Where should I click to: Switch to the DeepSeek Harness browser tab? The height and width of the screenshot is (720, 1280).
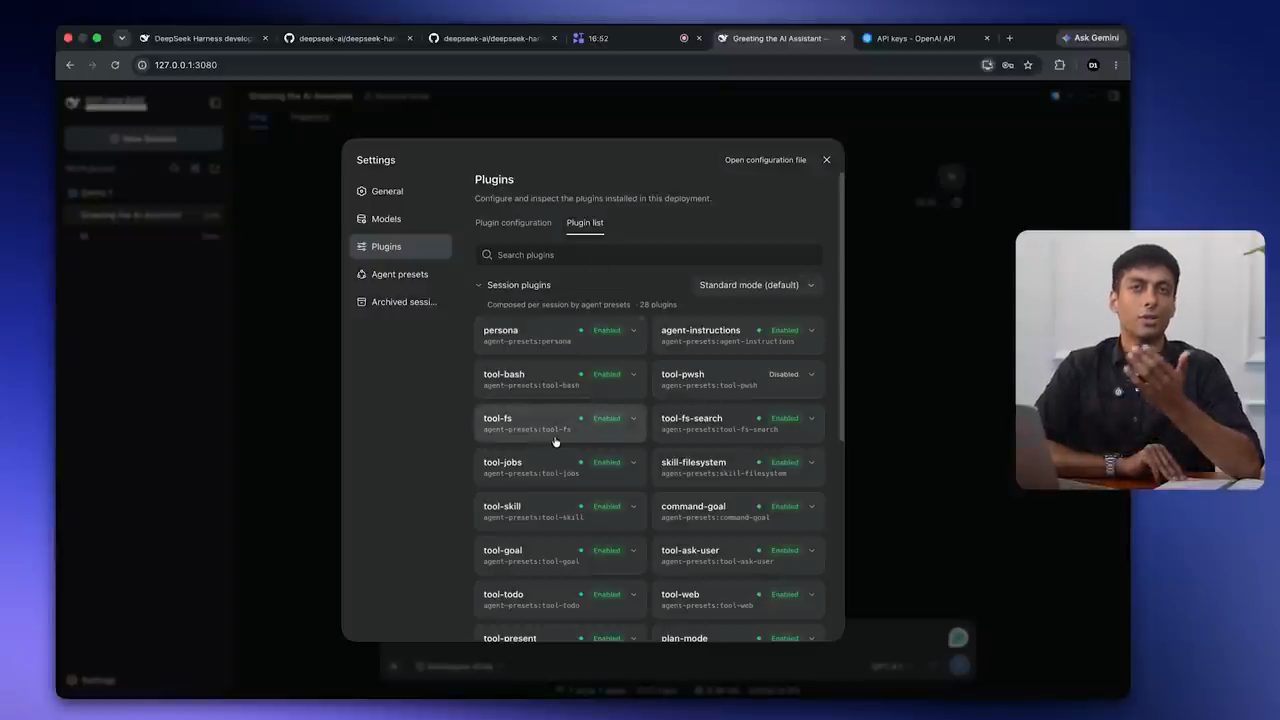[x=204, y=38]
